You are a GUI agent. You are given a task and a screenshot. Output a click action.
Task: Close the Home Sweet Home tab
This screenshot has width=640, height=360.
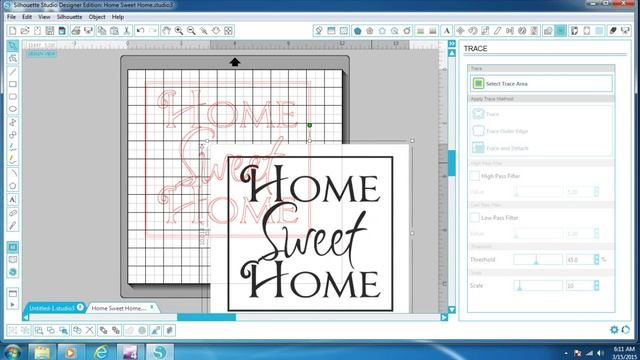[152, 307]
